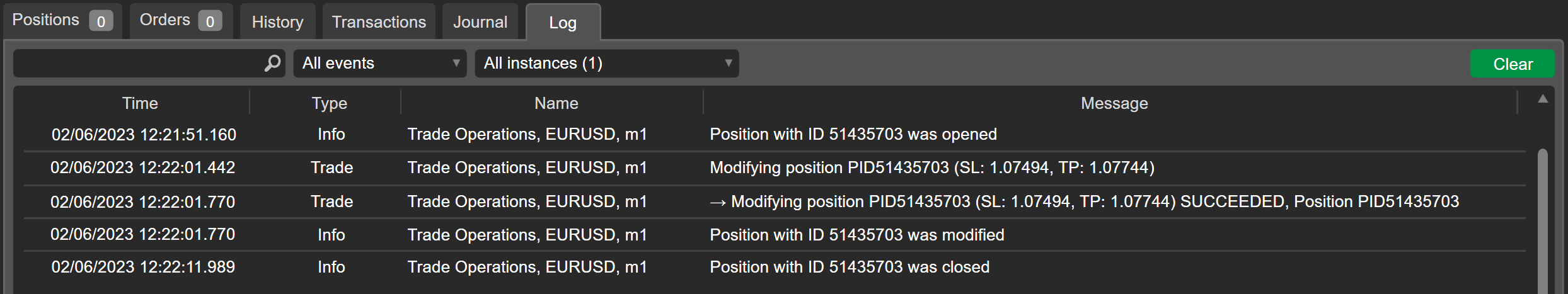Viewport: 1568px width, 294px height.
Task: Click the Name column header
Action: pyautogui.click(x=556, y=103)
